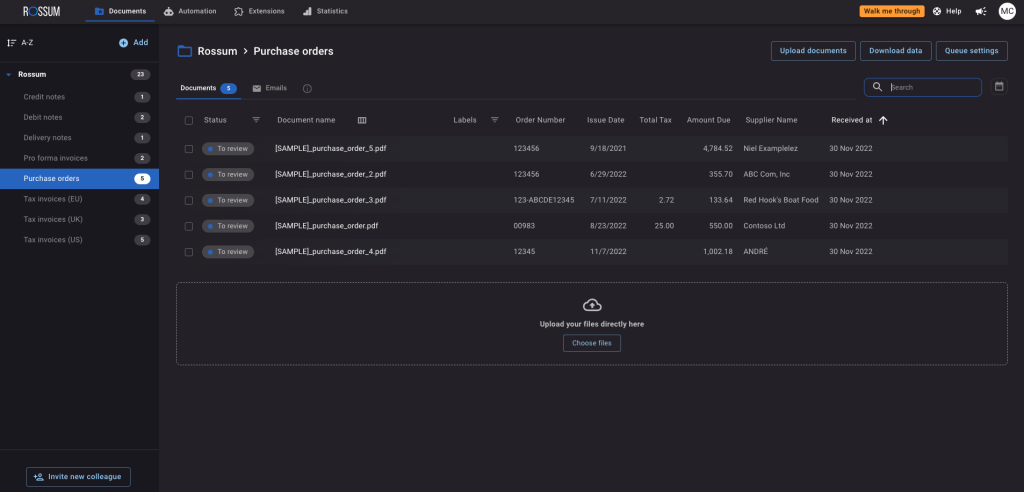Click supplier Red Hook's Boat Food
The image size is (1024, 492).
point(780,200)
